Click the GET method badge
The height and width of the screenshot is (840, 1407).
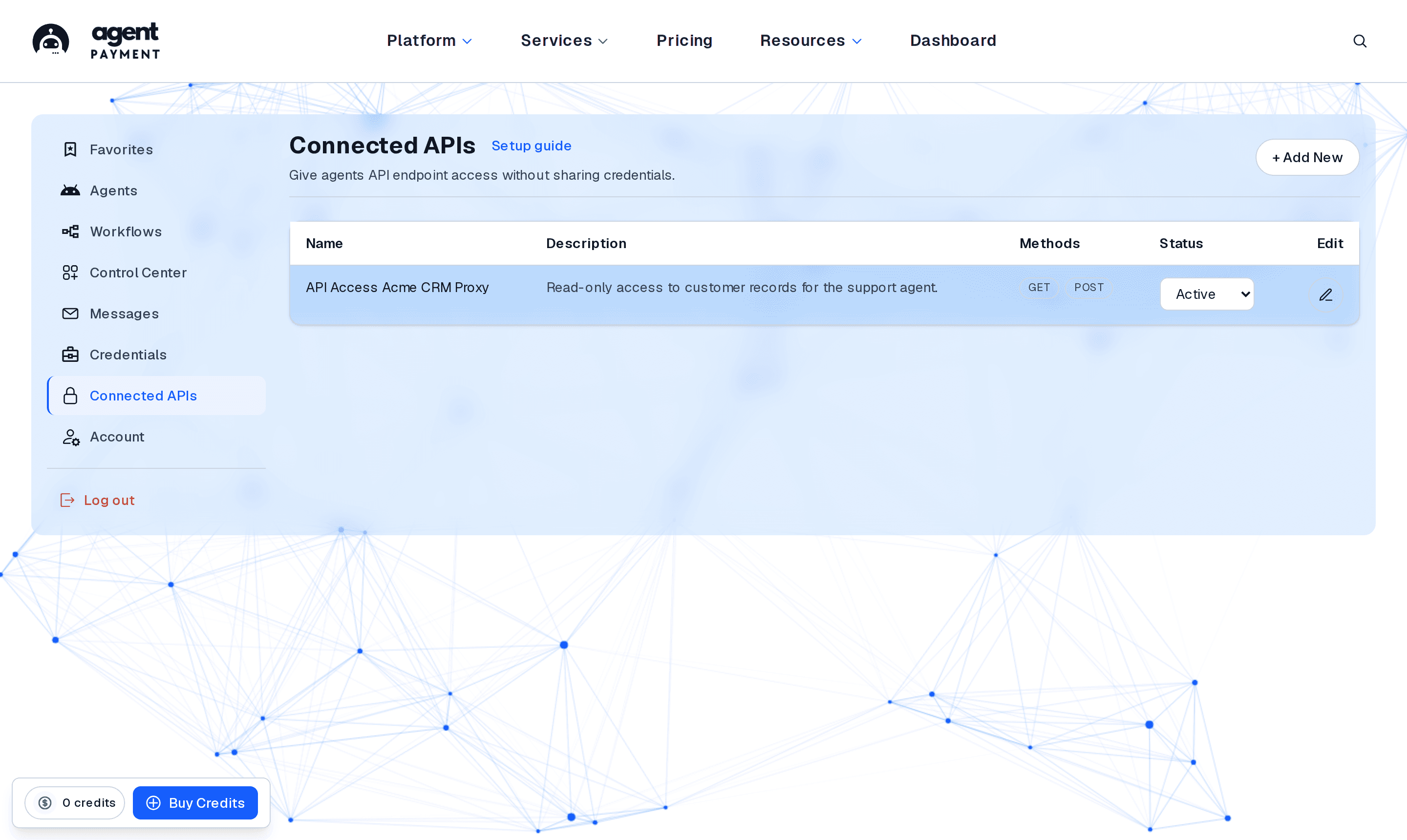pos(1039,288)
